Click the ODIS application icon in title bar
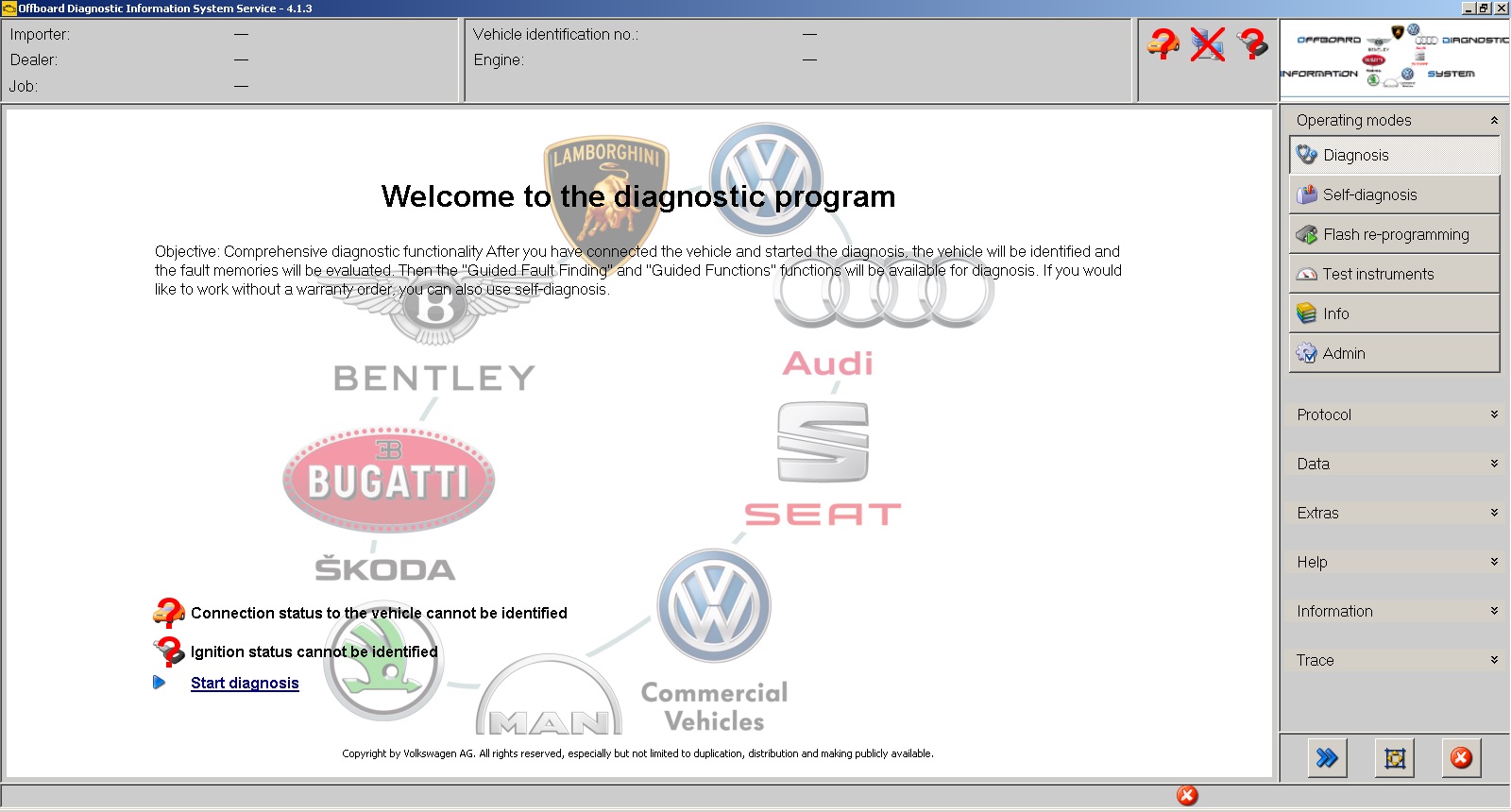The width and height of the screenshot is (1511, 812). [x=9, y=8]
